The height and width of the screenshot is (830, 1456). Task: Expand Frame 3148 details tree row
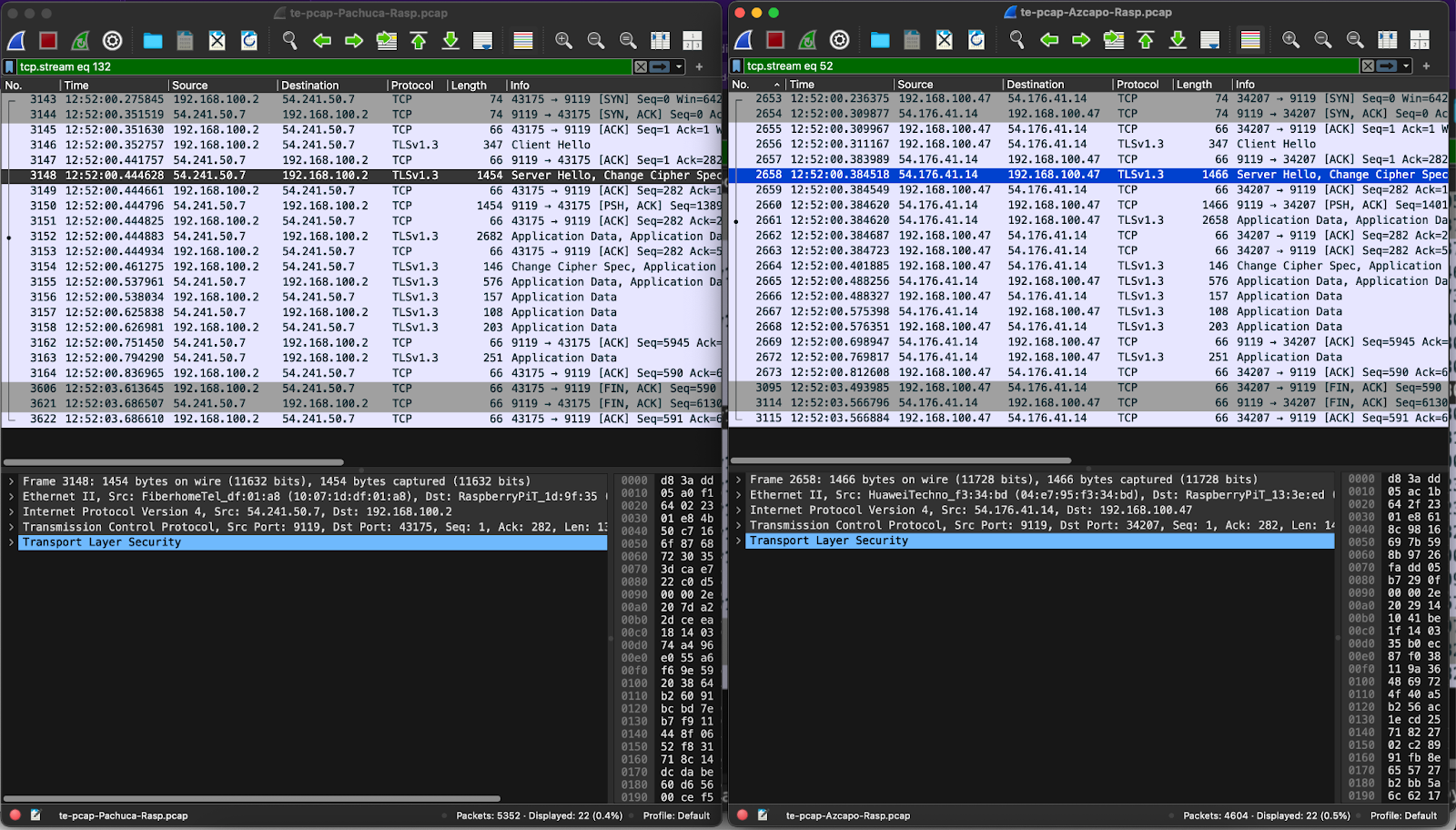coord(11,481)
